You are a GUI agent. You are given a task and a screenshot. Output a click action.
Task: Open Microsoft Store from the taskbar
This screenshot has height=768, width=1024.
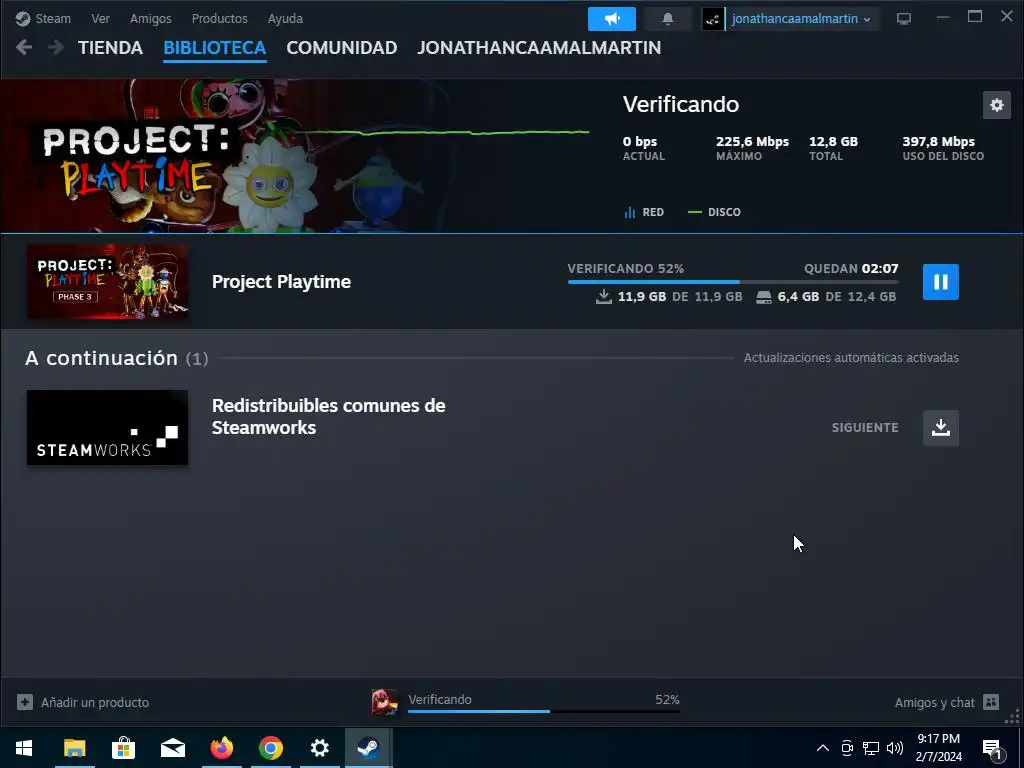(123, 748)
